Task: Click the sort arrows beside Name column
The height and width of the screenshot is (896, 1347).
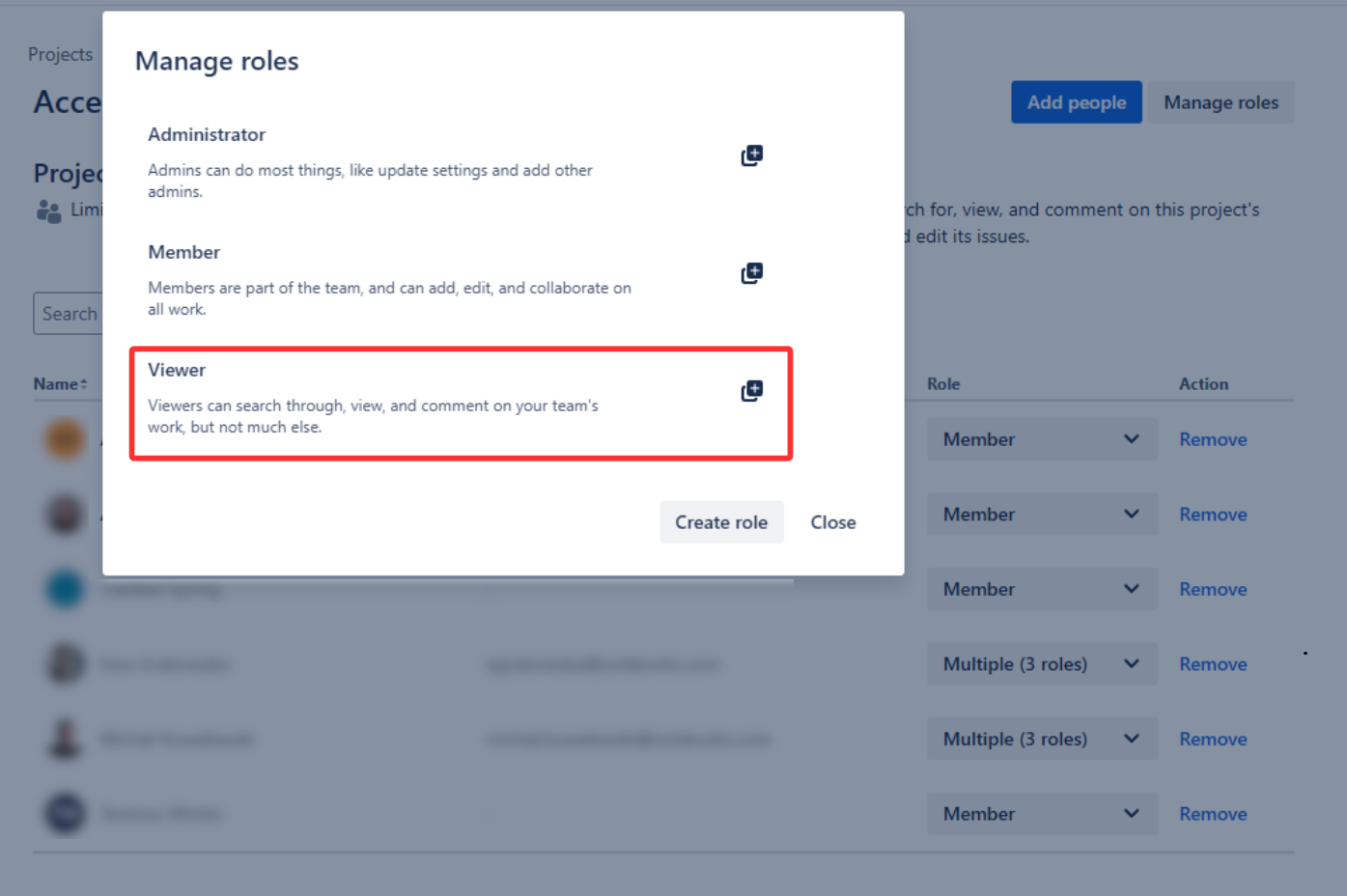Action: [x=84, y=384]
